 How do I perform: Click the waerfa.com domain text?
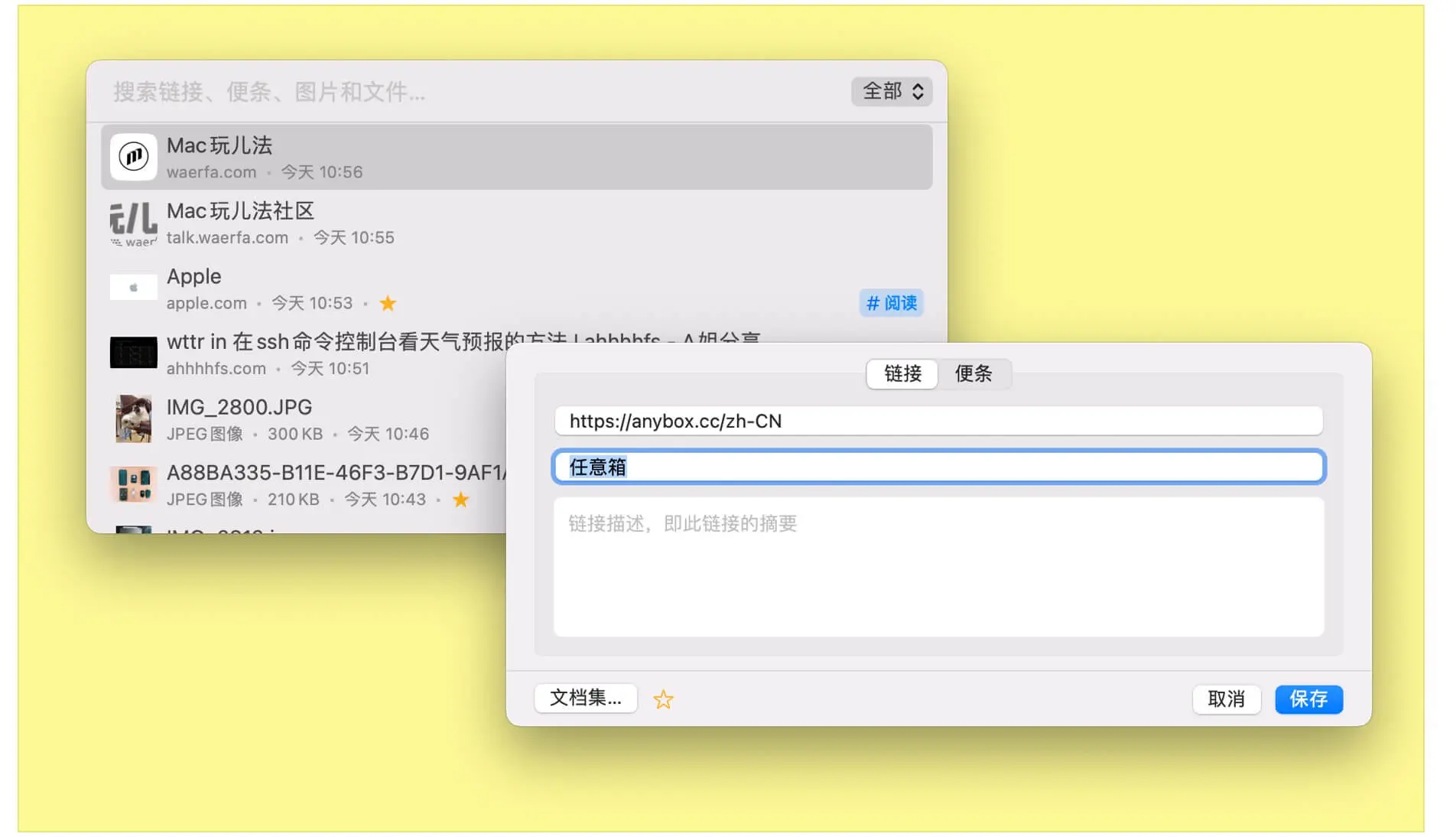tap(212, 172)
